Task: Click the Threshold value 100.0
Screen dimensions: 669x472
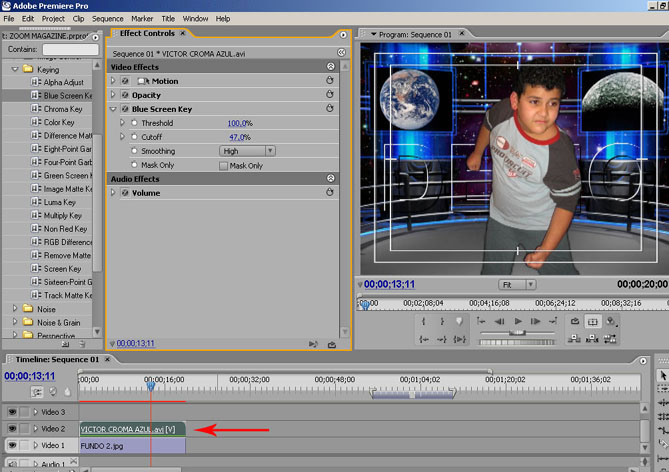Action: (238, 123)
